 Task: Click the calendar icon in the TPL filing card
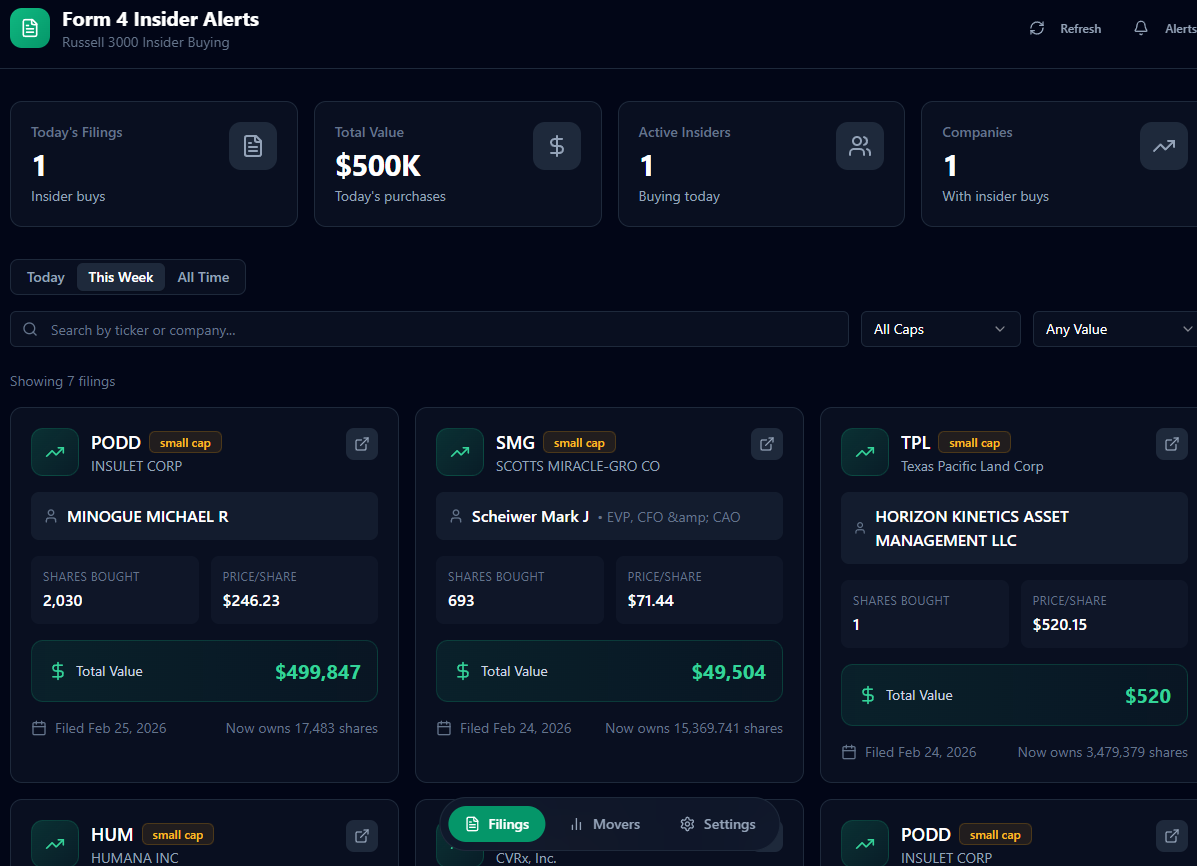849,752
